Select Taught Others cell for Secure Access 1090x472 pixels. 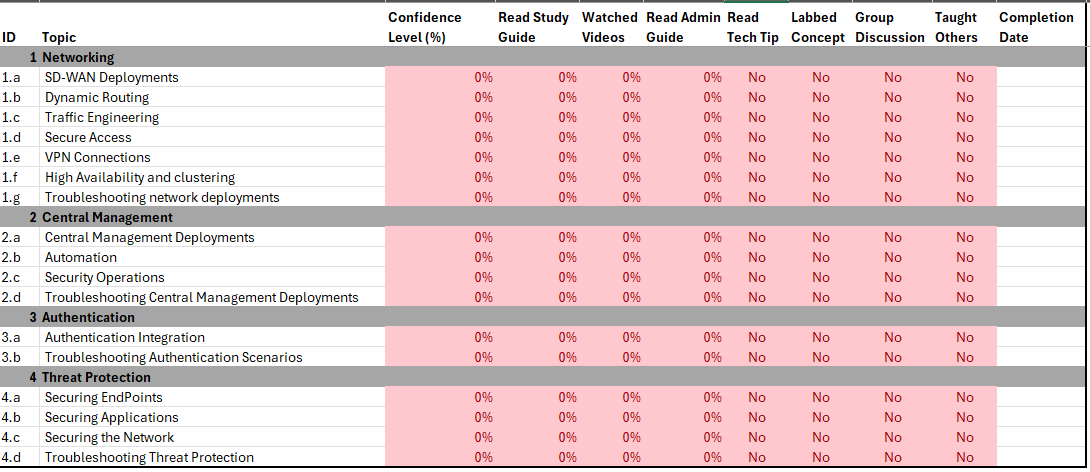tap(964, 137)
